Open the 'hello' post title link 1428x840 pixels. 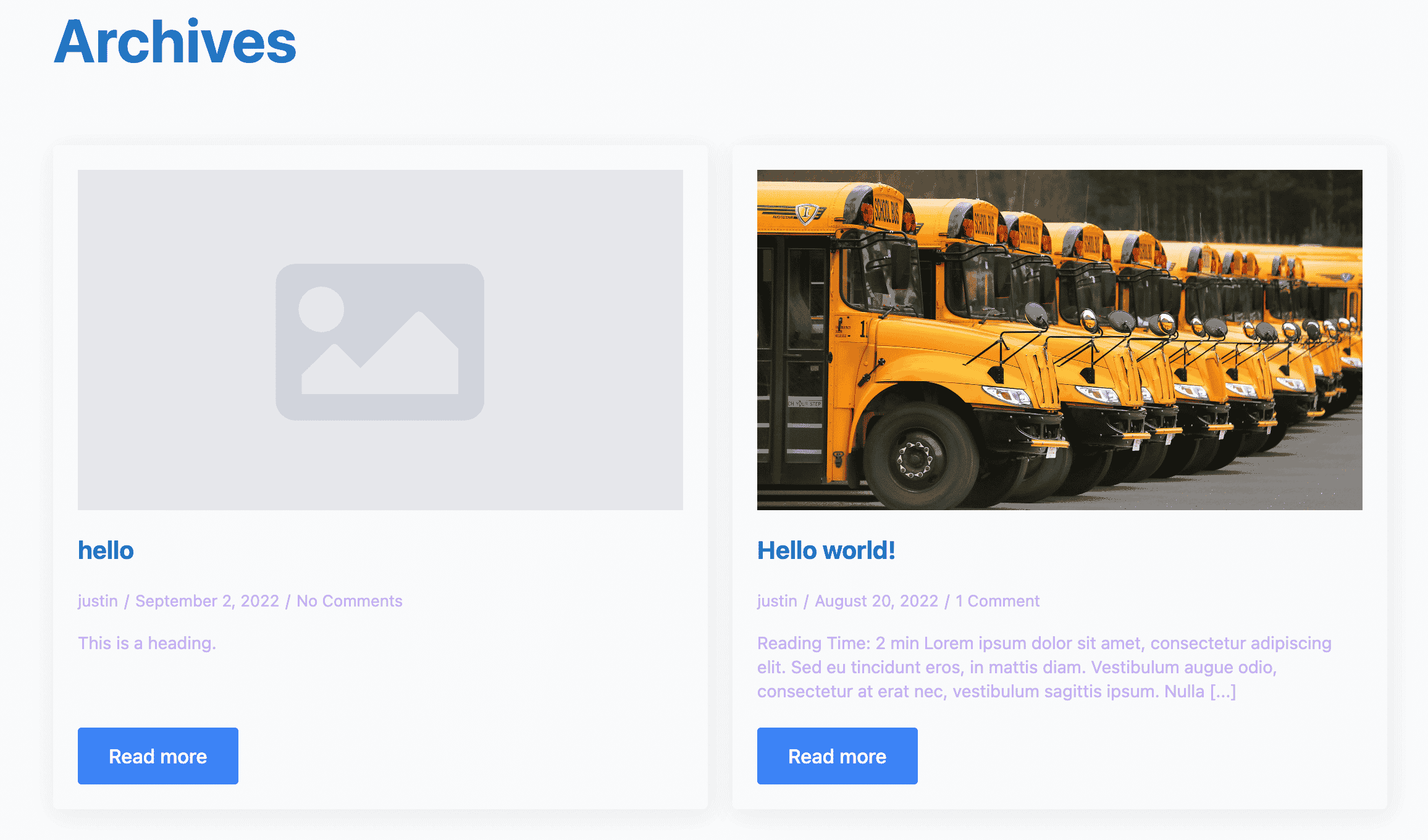[106, 550]
